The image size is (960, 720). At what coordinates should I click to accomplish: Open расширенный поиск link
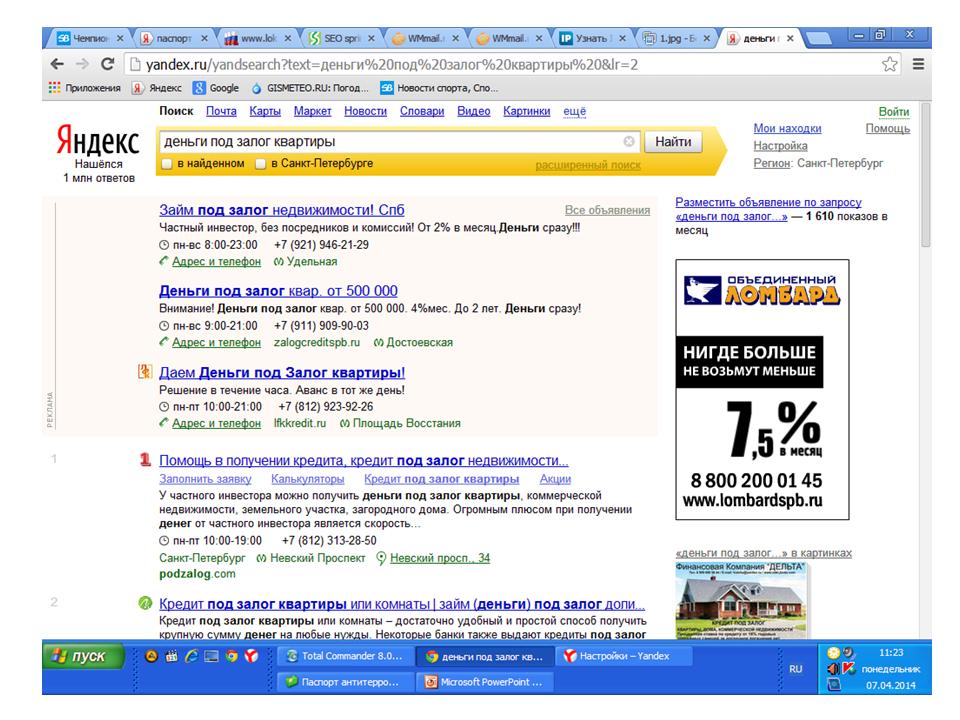[588, 165]
